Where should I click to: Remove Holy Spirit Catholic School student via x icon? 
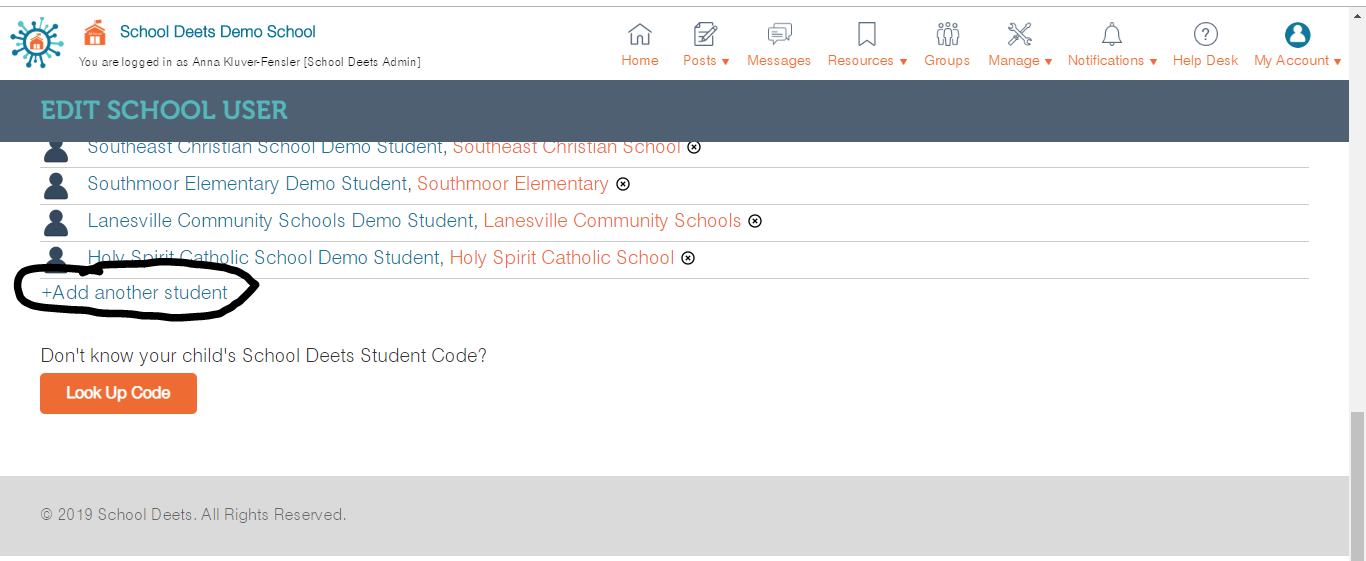point(688,258)
